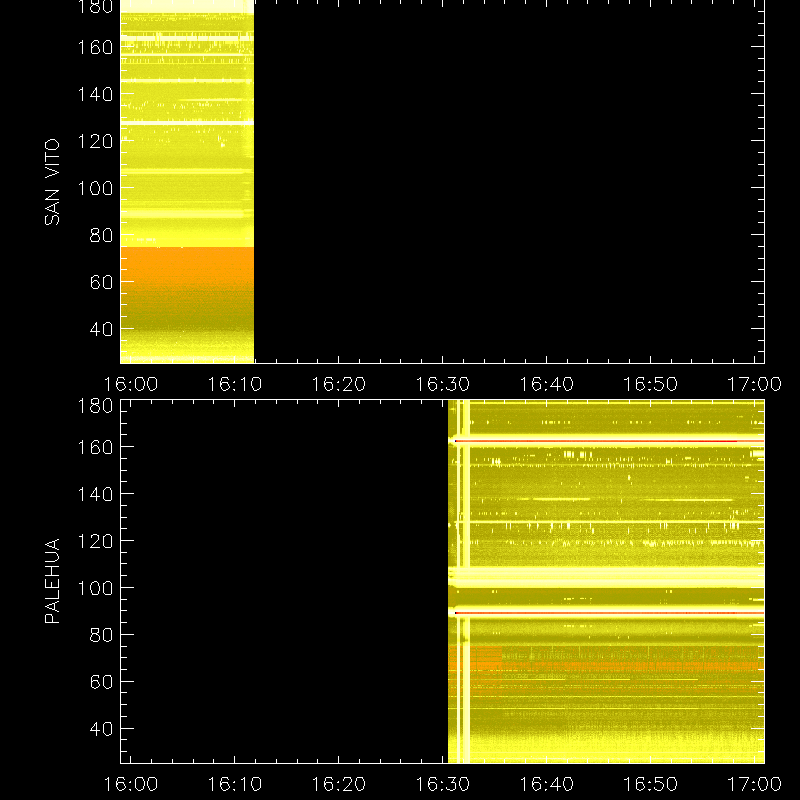Pick the 80 tick label on PALEHUA axis

tap(102, 635)
